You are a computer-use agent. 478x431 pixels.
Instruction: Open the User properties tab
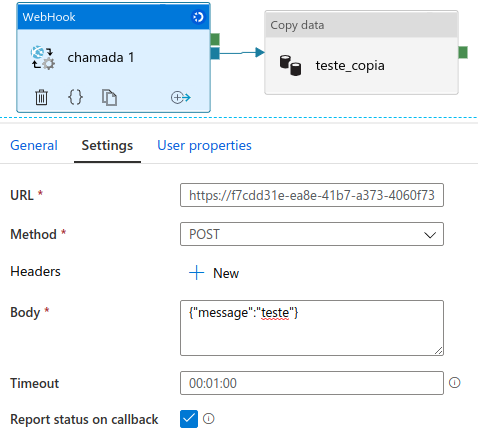click(x=204, y=145)
